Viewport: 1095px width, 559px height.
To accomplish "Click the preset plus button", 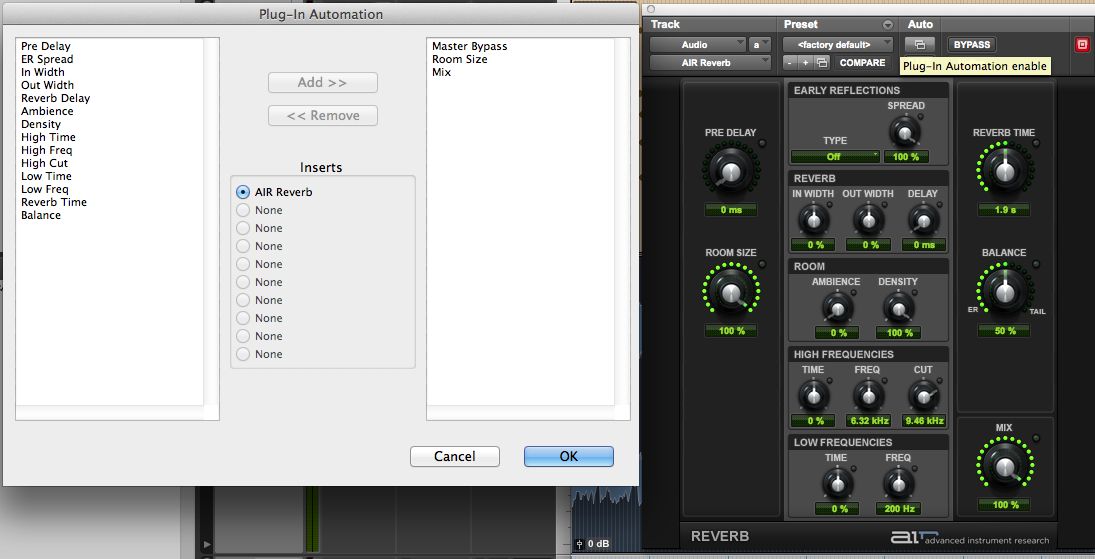I will point(805,63).
